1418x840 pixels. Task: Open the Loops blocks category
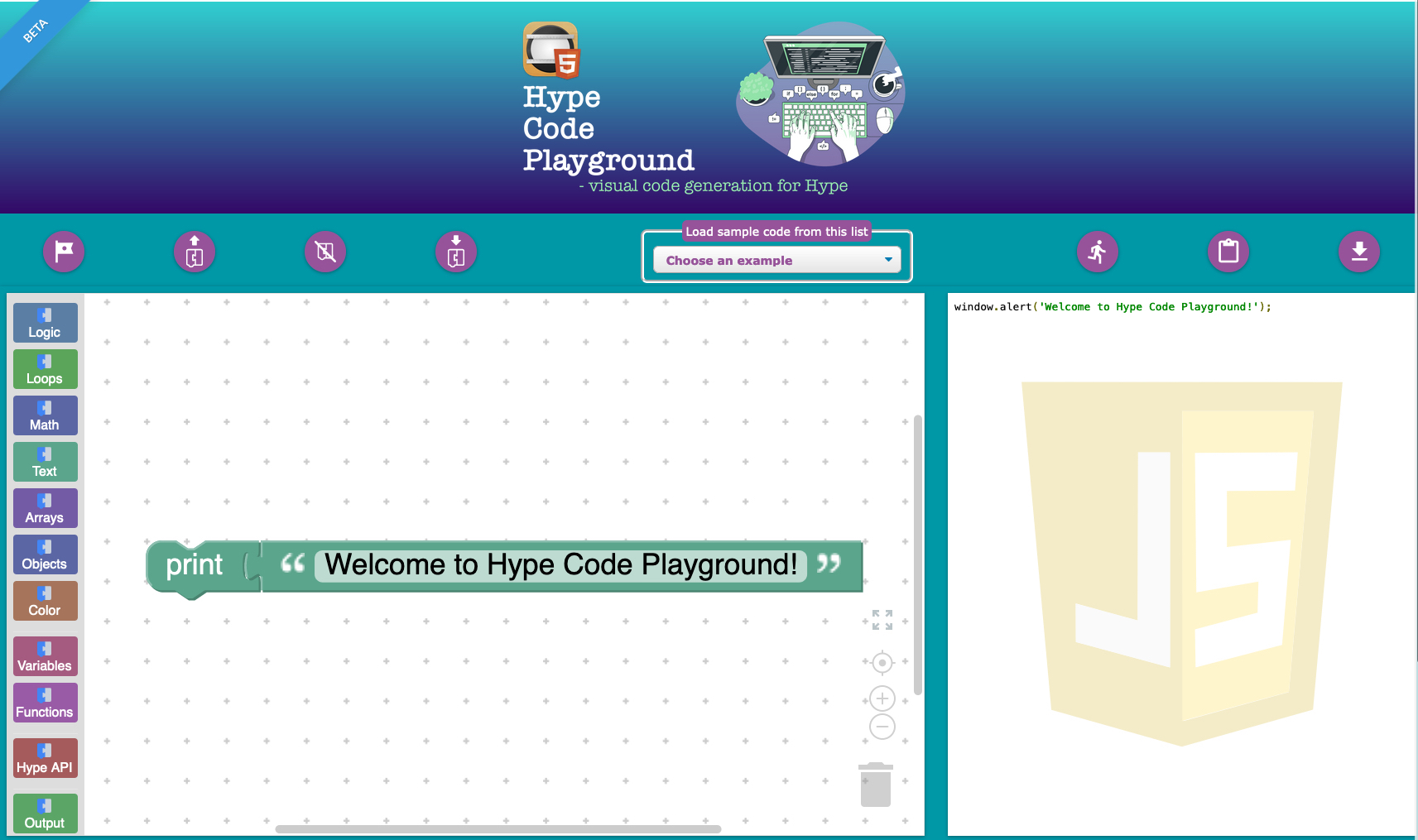(45, 368)
